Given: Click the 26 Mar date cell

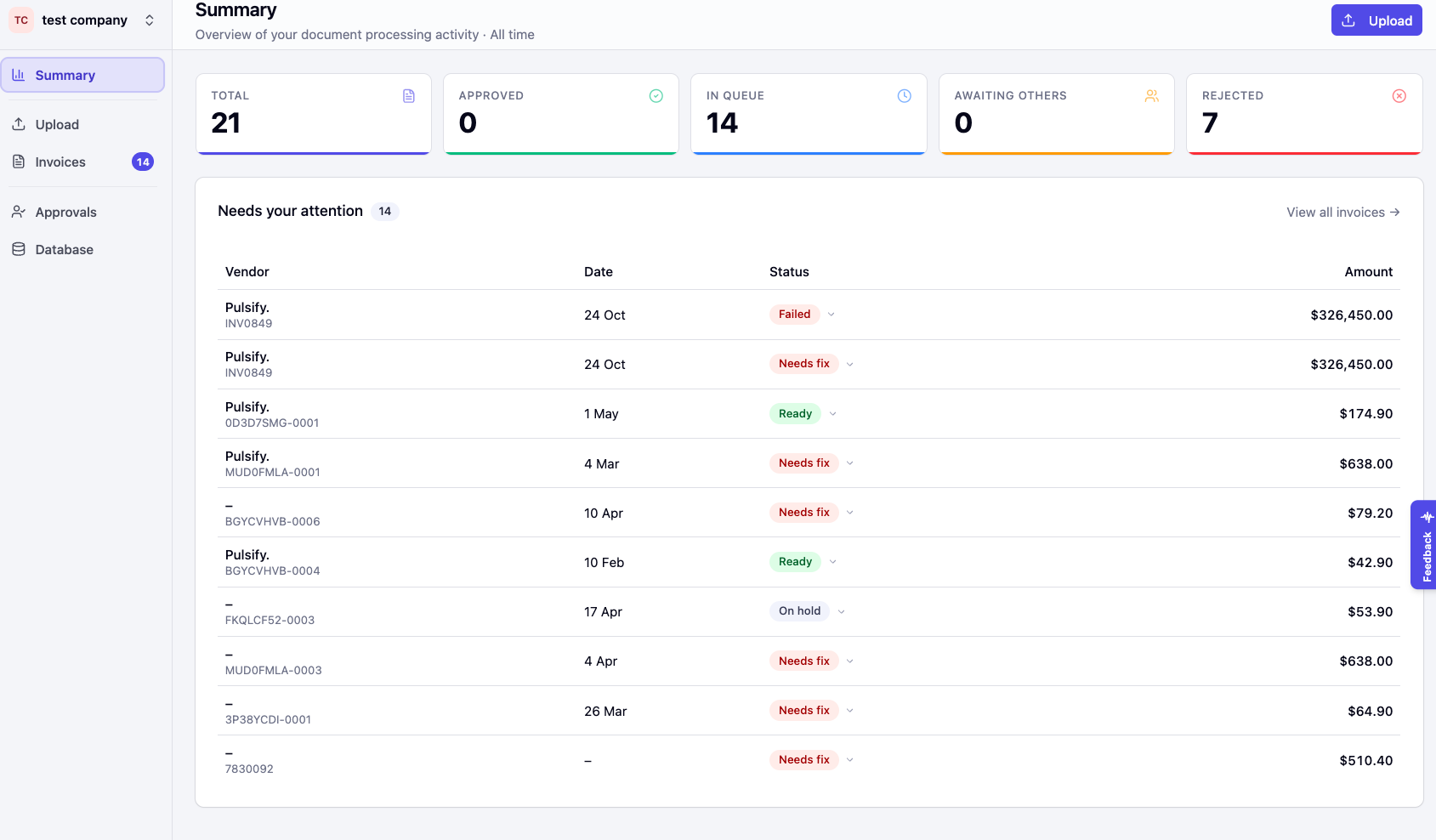Looking at the screenshot, I should [605, 712].
